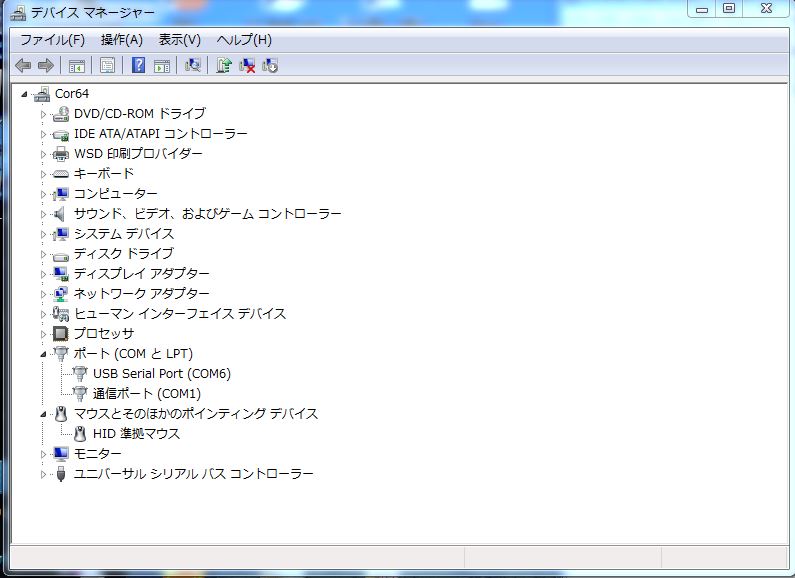Viewport: 795px width, 578px height.
Task: Select 通信ポート (COM1) entry
Action: point(147,393)
